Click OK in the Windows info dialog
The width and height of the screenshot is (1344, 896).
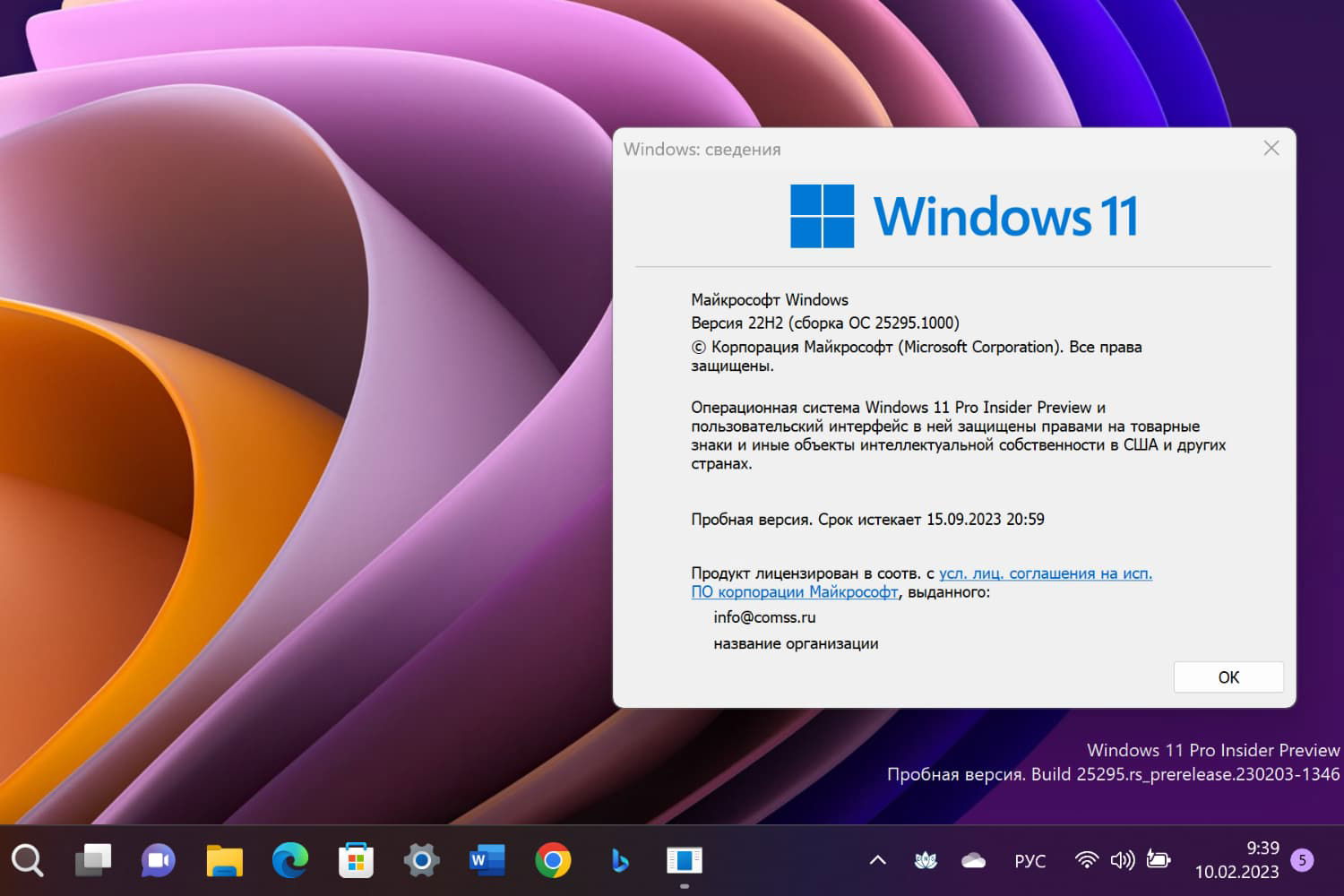(1228, 677)
